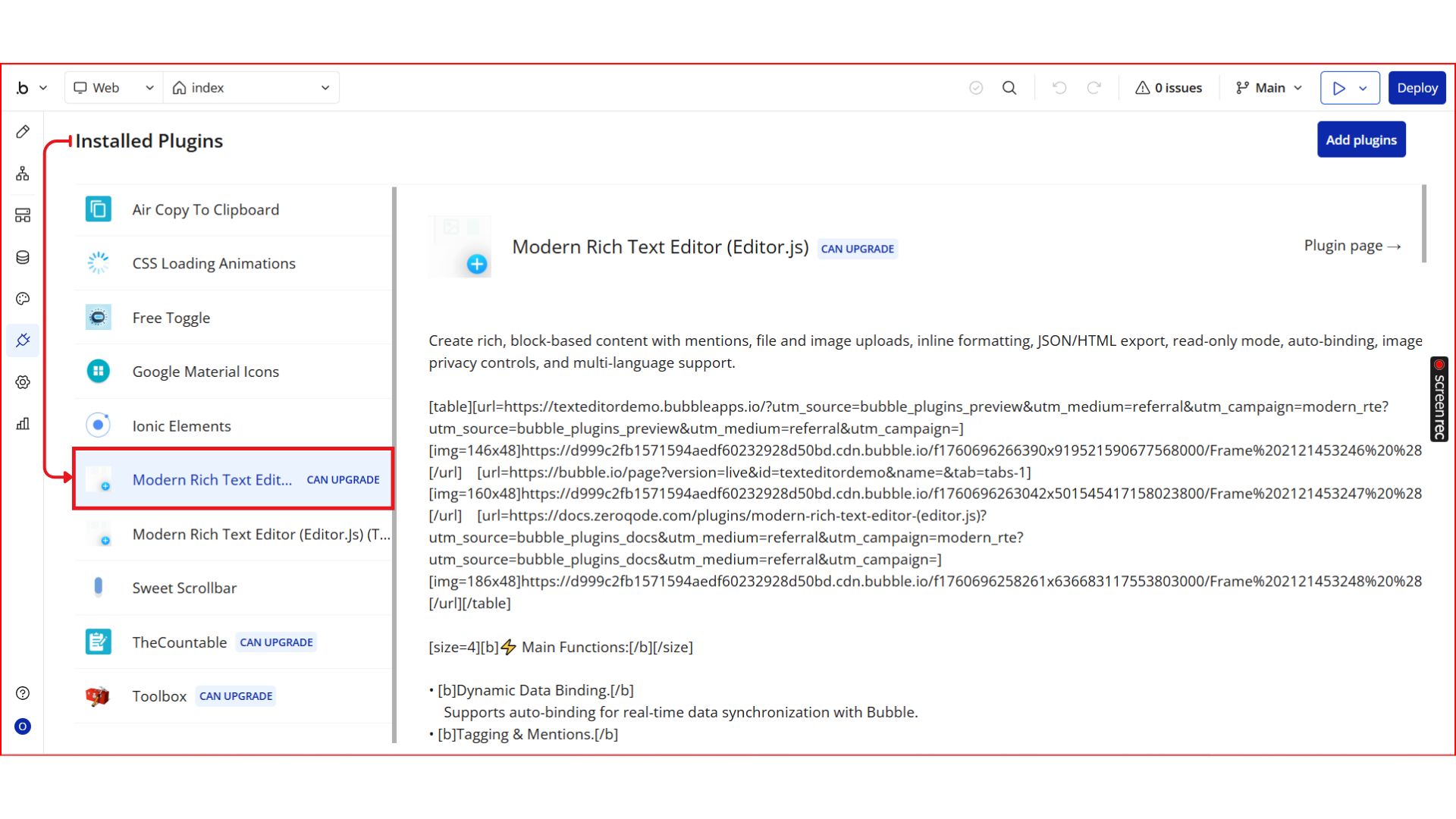
Task: Open the Logs chart icon in sidebar
Action: [x=23, y=424]
